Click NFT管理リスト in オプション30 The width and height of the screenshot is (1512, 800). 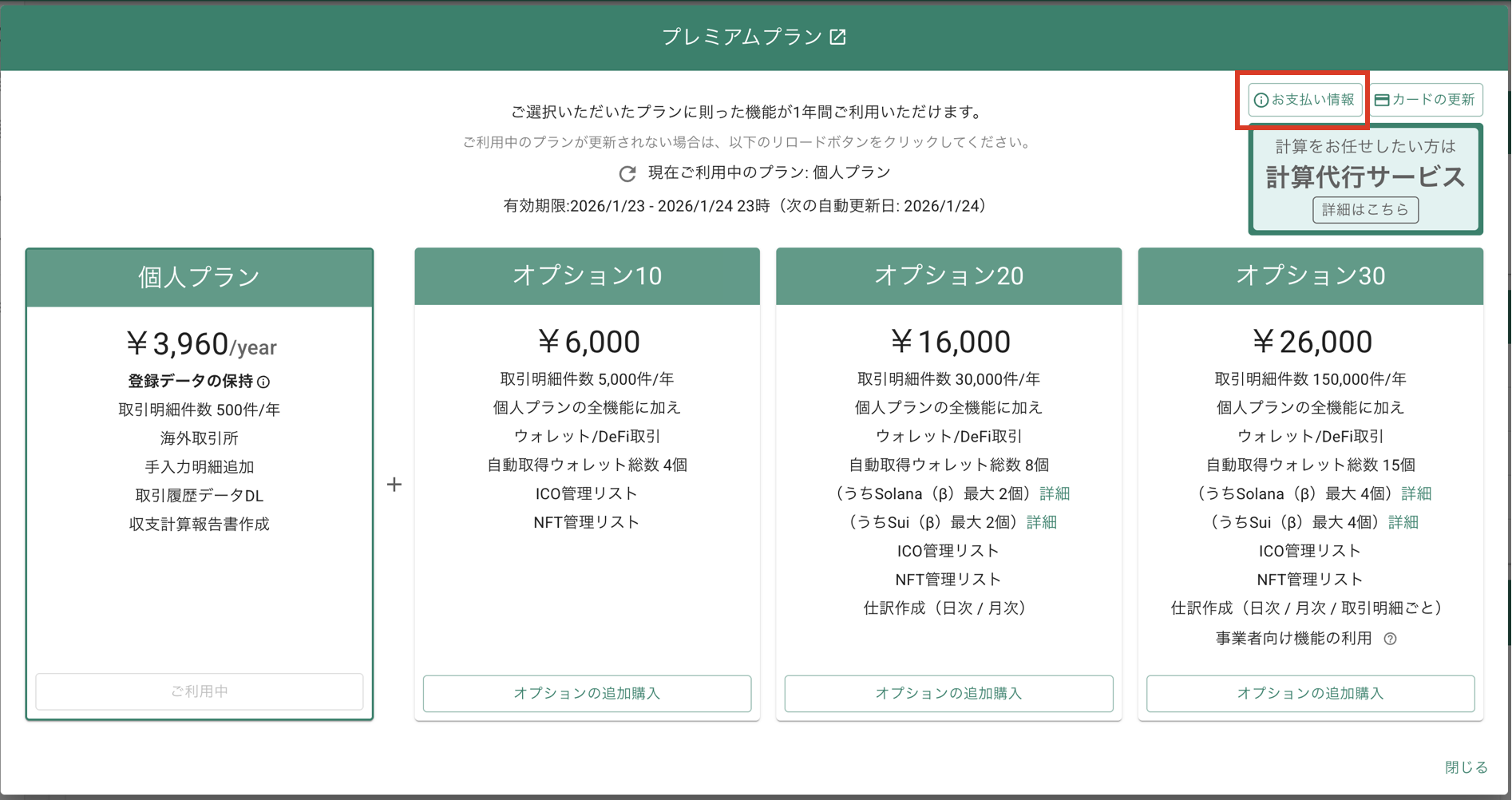point(1310,580)
